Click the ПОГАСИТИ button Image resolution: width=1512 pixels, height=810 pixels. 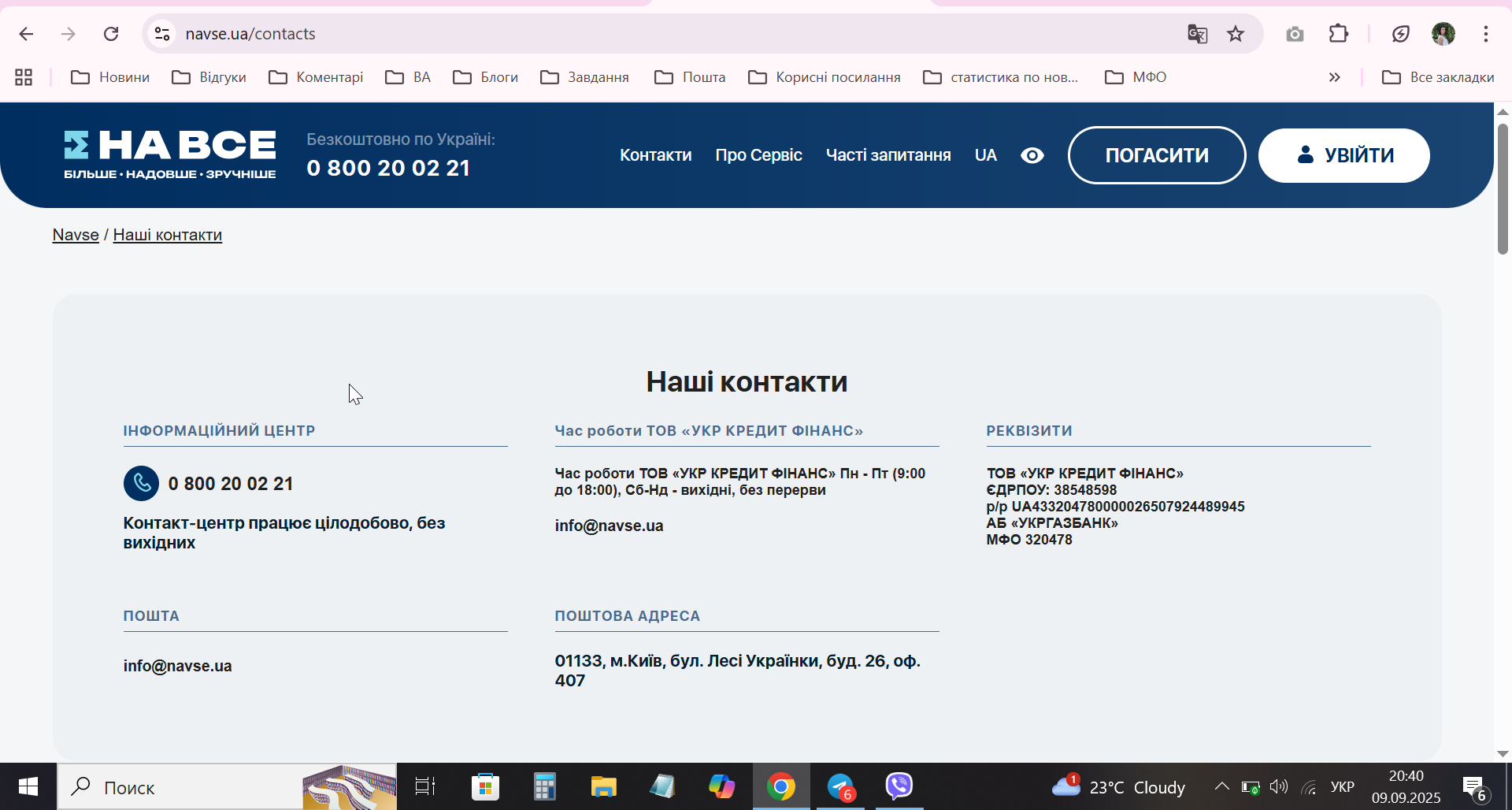(1157, 155)
